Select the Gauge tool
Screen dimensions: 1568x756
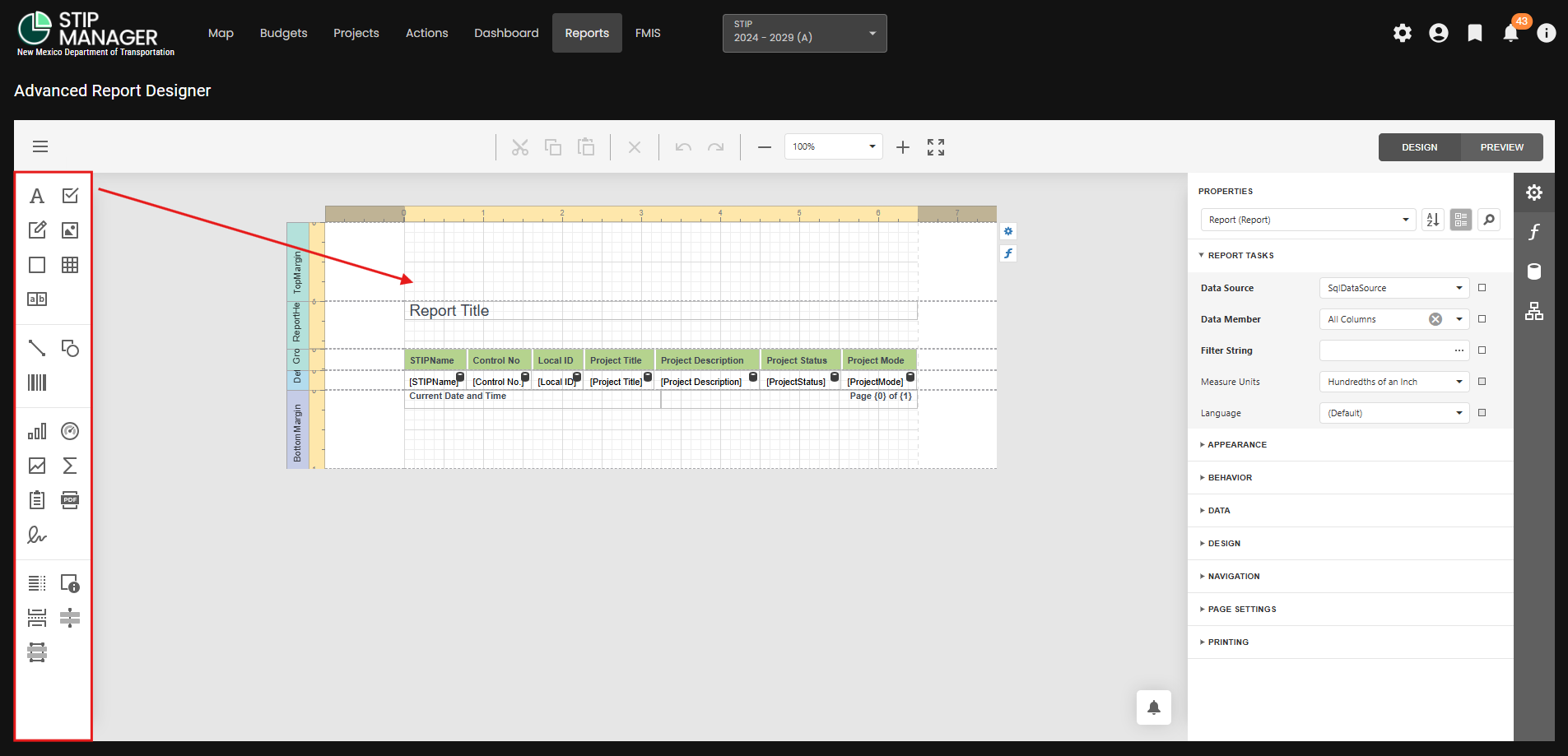(x=70, y=431)
